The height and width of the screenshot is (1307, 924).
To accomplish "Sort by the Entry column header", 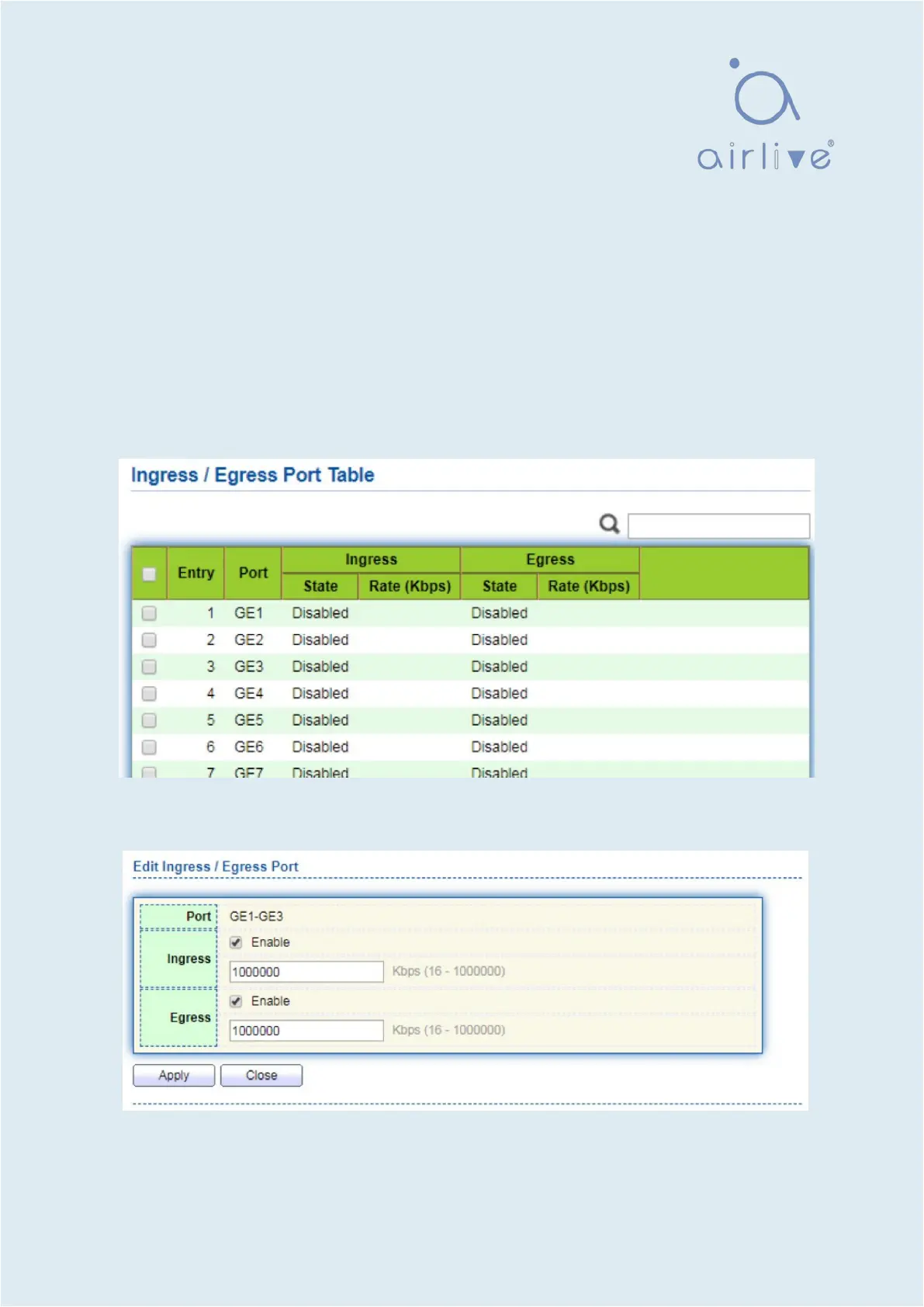I will pos(196,574).
